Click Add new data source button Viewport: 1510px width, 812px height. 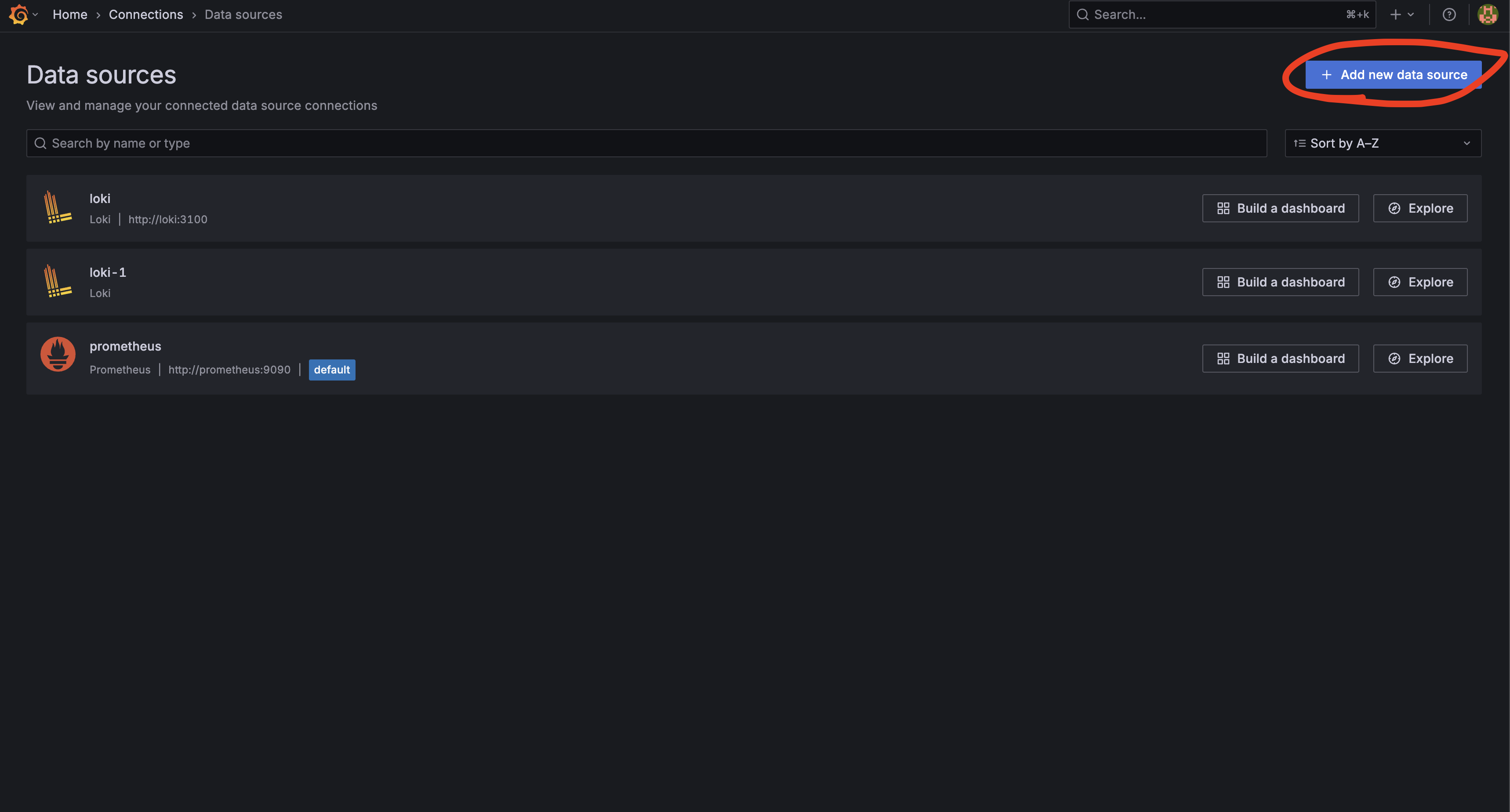(x=1394, y=74)
